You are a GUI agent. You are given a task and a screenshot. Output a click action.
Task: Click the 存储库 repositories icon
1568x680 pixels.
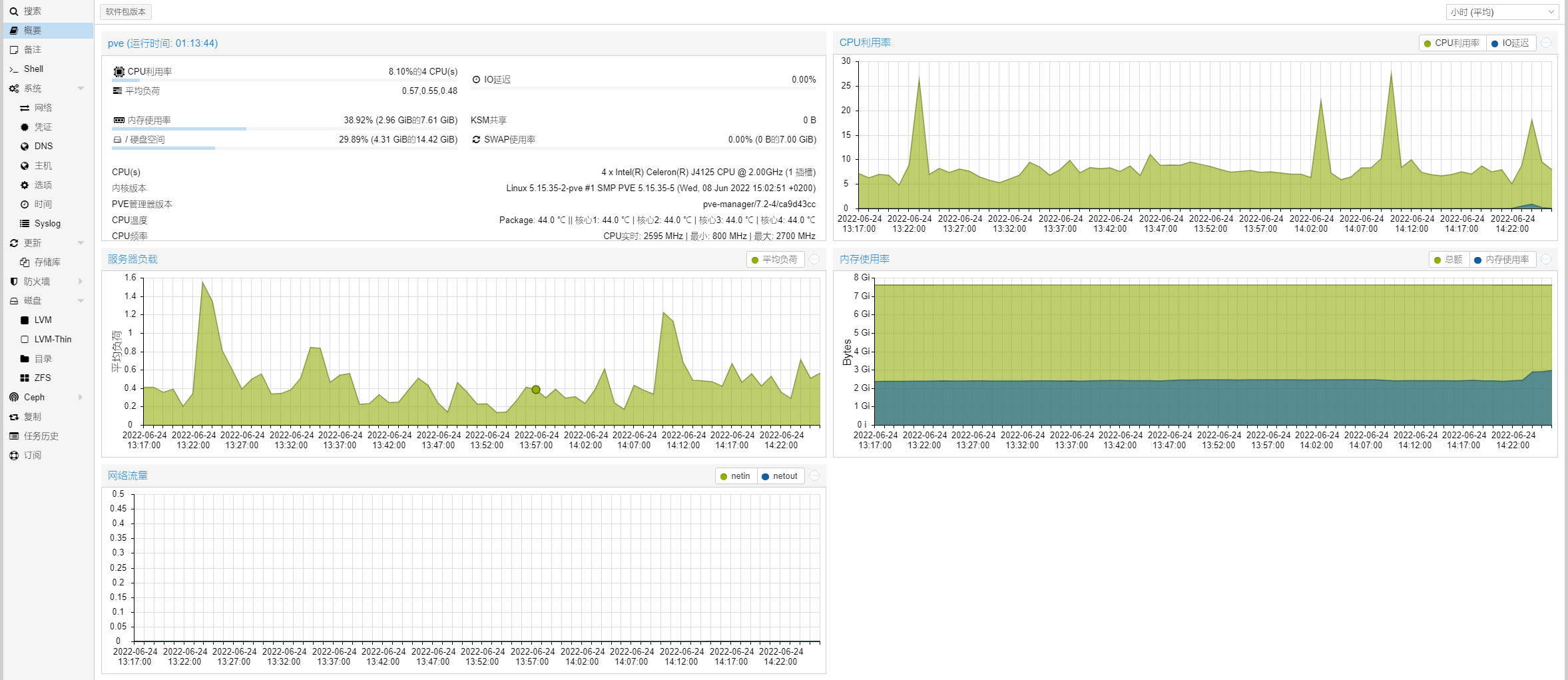[25, 262]
